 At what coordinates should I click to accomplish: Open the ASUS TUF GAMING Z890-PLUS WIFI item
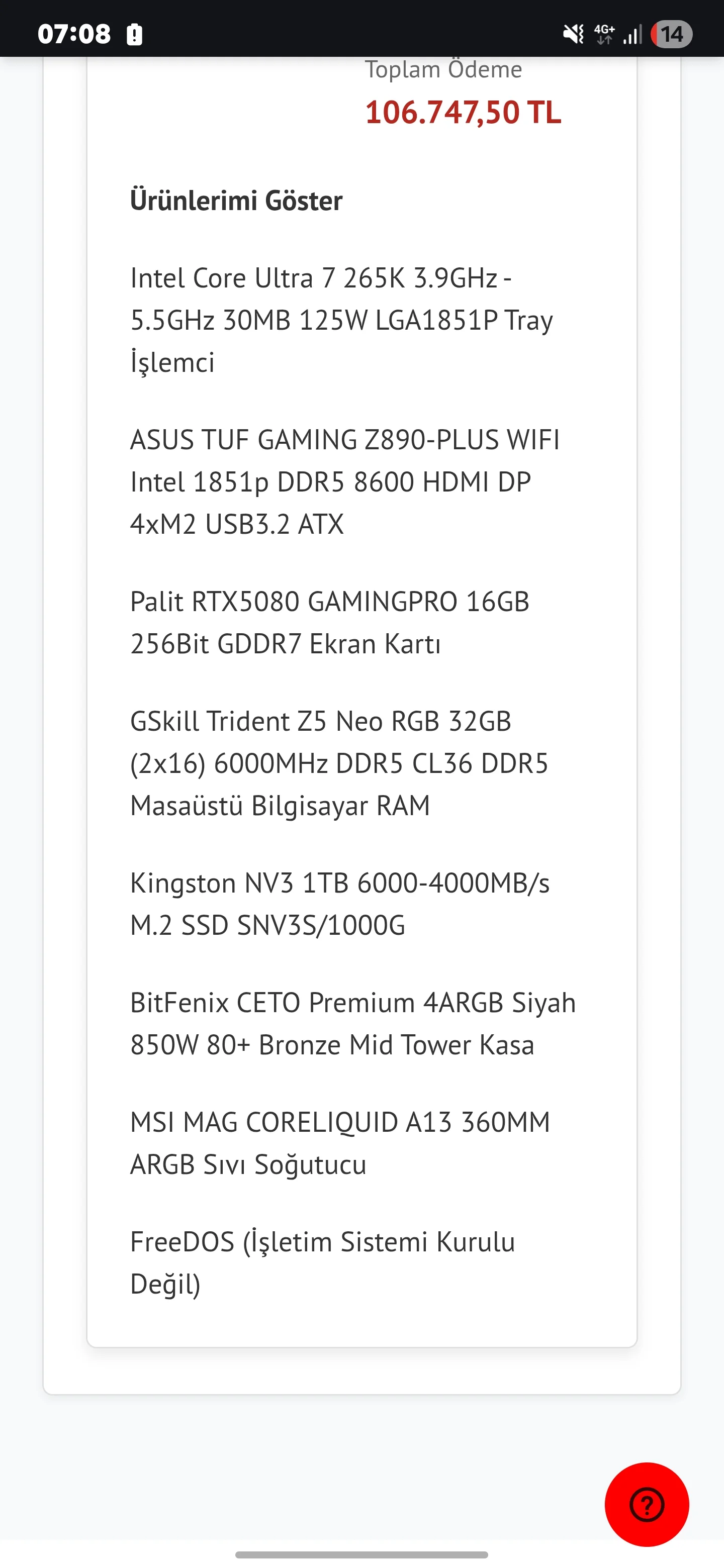point(344,481)
